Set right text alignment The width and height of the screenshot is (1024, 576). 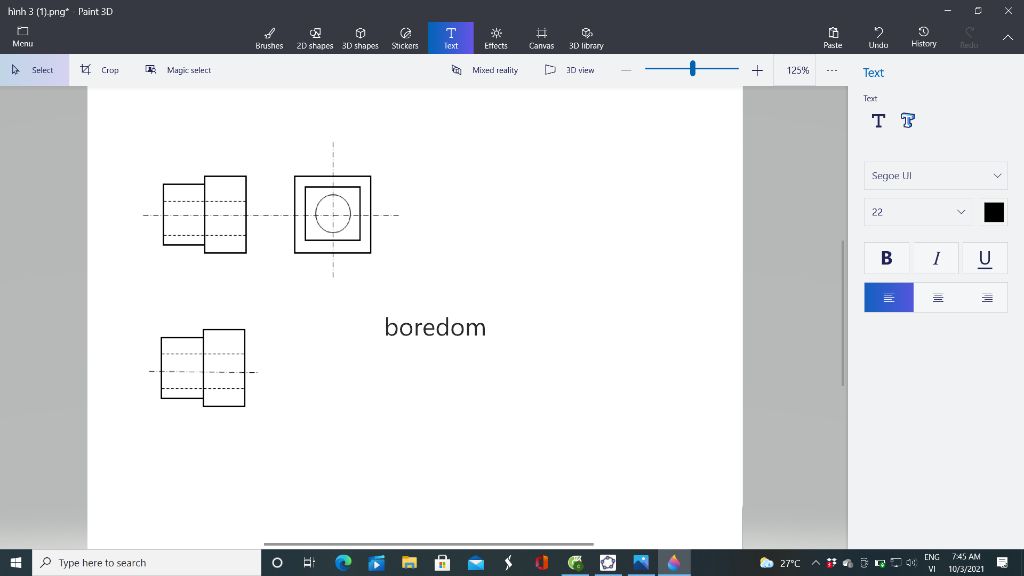(x=986, y=298)
